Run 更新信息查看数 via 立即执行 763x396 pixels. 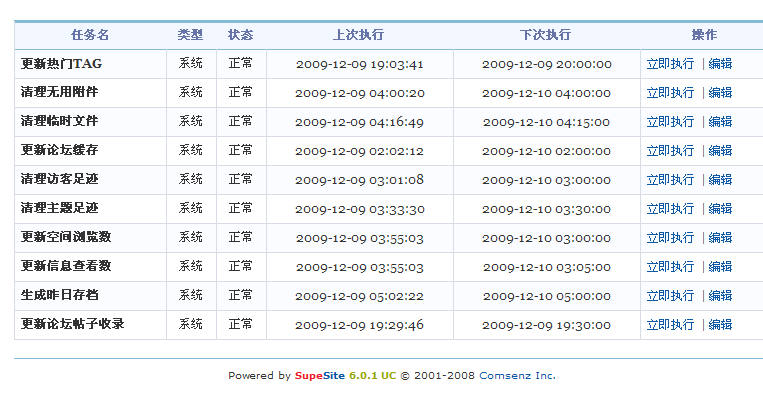670,267
